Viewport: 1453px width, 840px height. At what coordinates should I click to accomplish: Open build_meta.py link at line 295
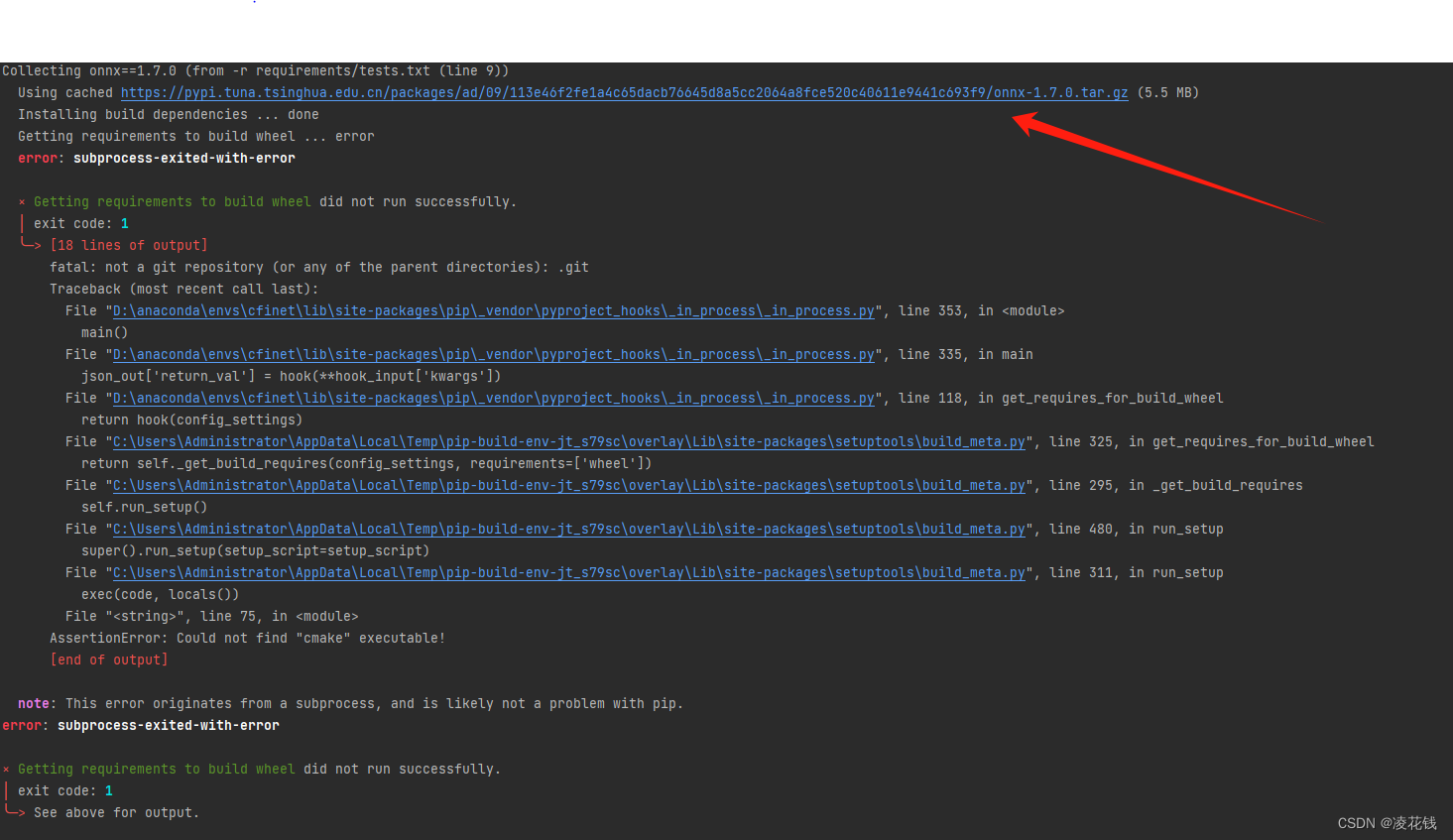click(569, 485)
